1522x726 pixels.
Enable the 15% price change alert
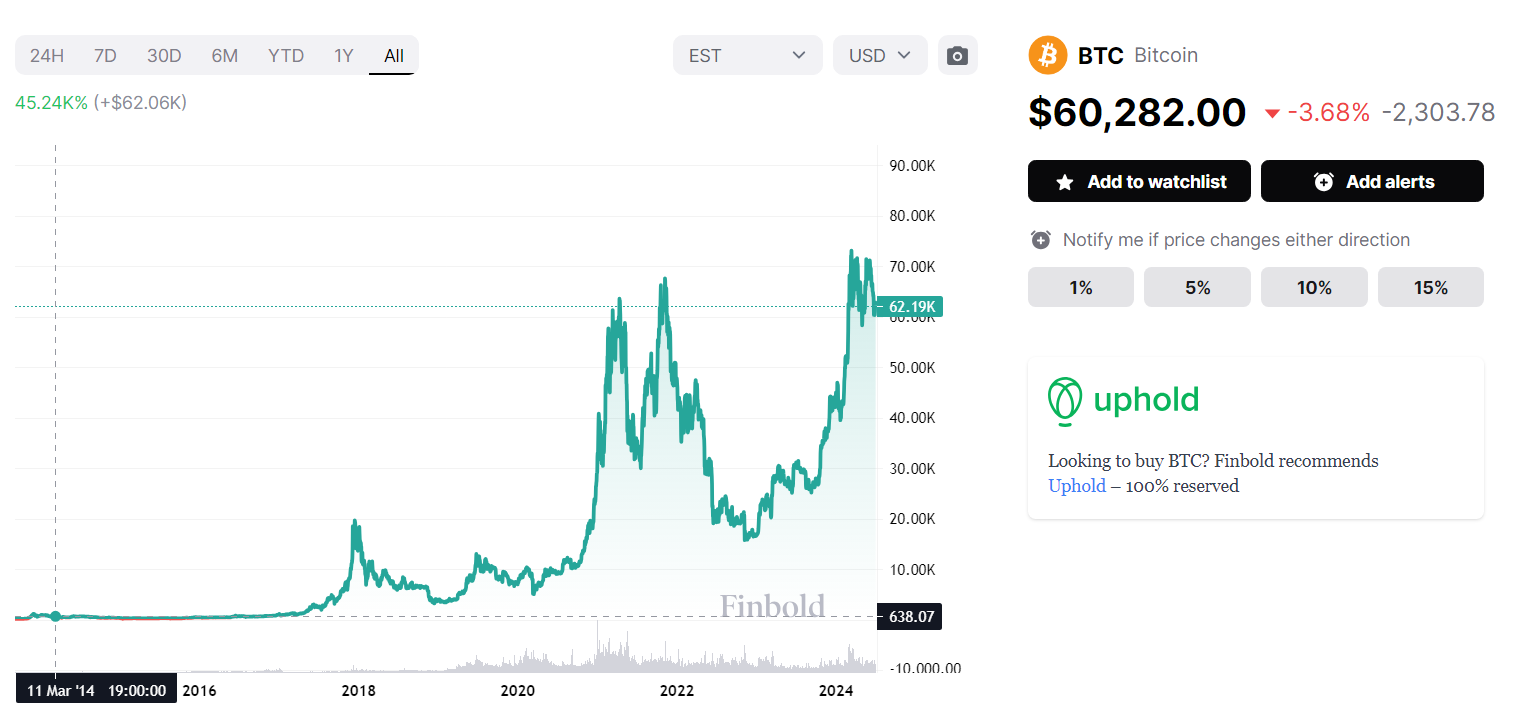1430,288
